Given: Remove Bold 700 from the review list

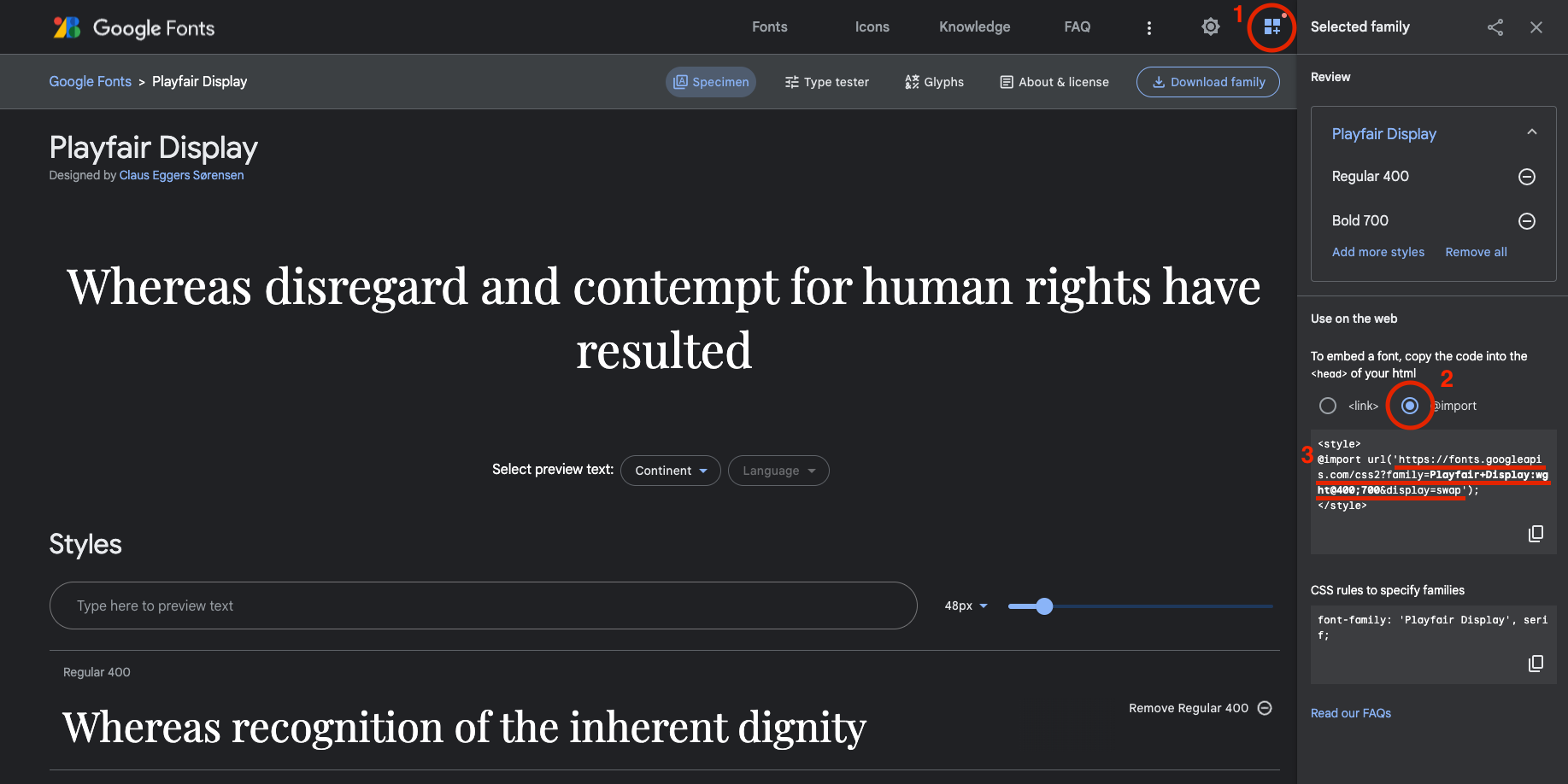Looking at the screenshot, I should point(1527,221).
